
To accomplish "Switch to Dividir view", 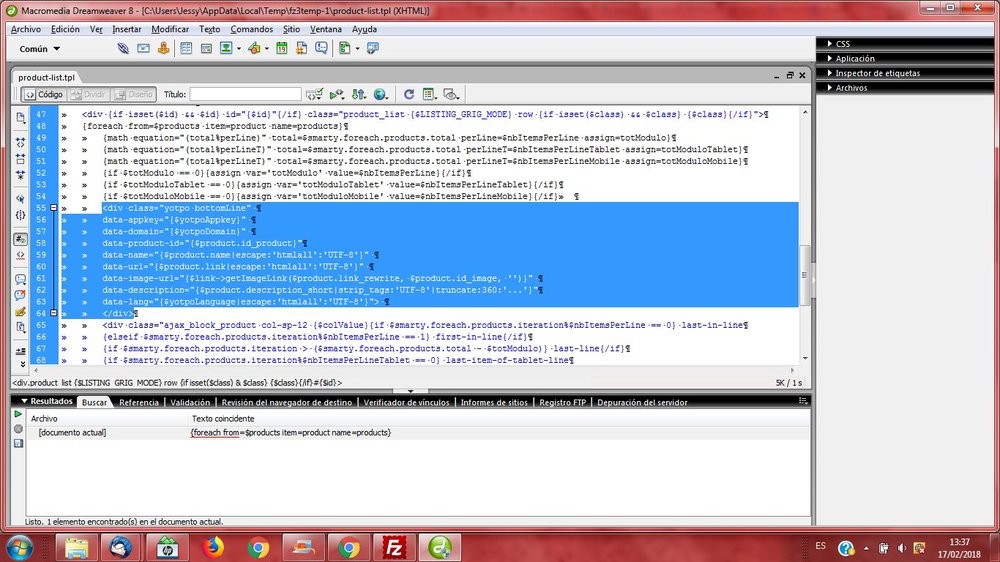I will [88, 94].
